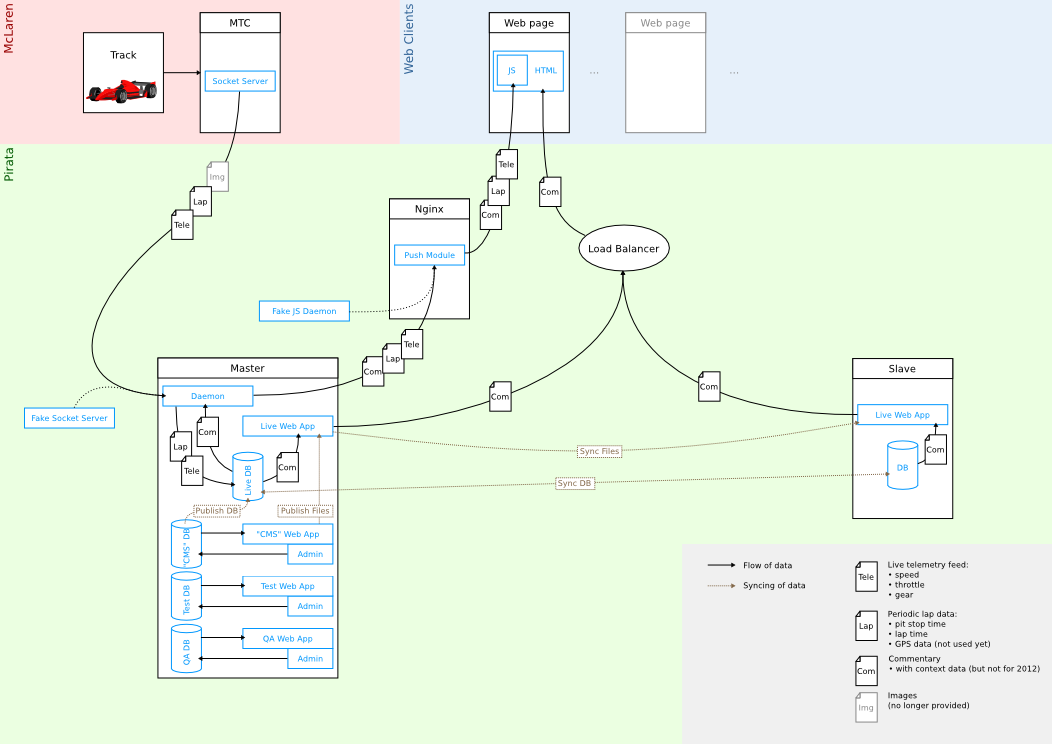Screen dimensions: 1052x744
Task: Select the Live DB cylinder in Master
Action: point(248,477)
